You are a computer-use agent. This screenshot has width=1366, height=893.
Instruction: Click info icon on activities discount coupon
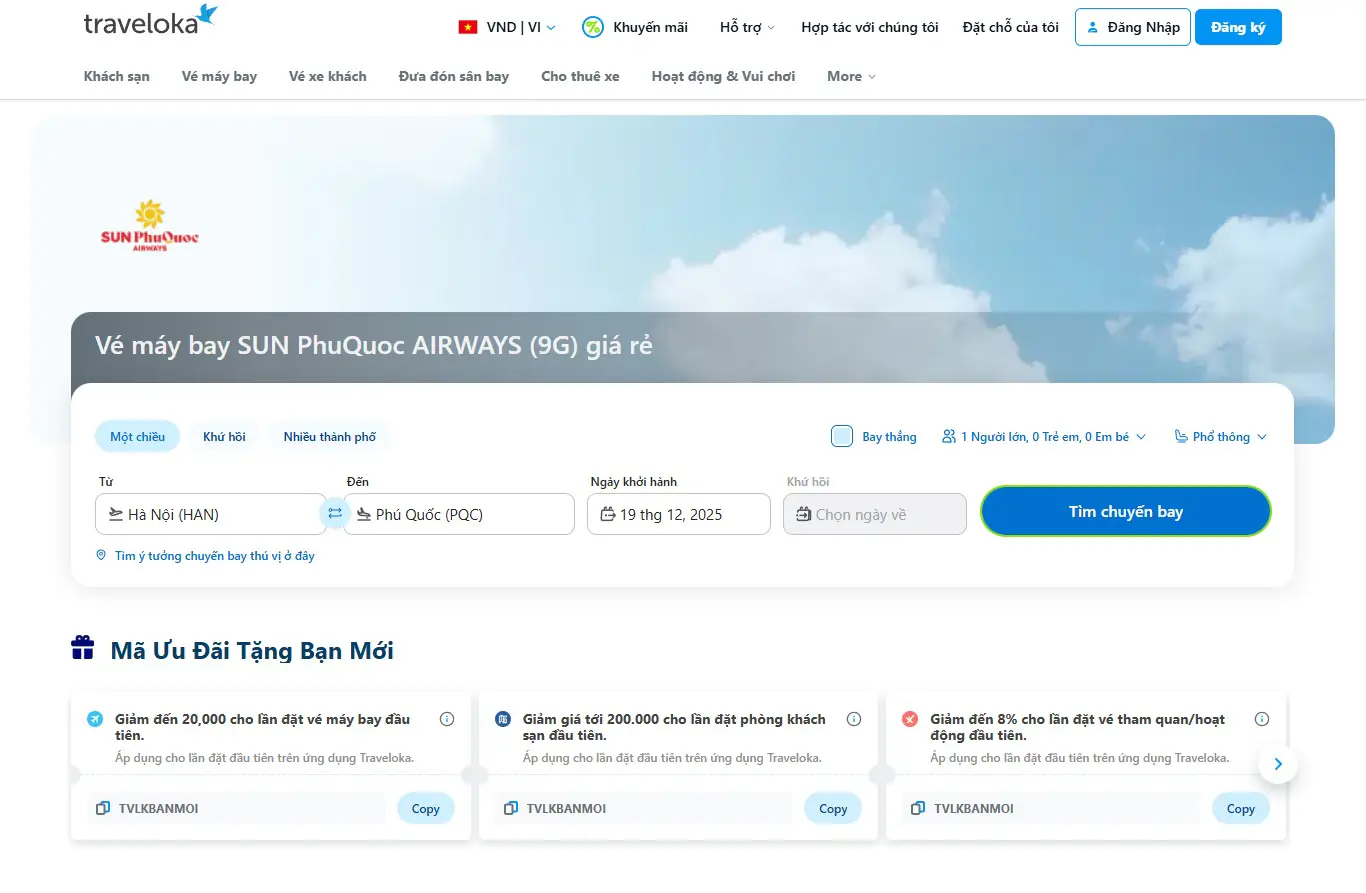[1262, 719]
